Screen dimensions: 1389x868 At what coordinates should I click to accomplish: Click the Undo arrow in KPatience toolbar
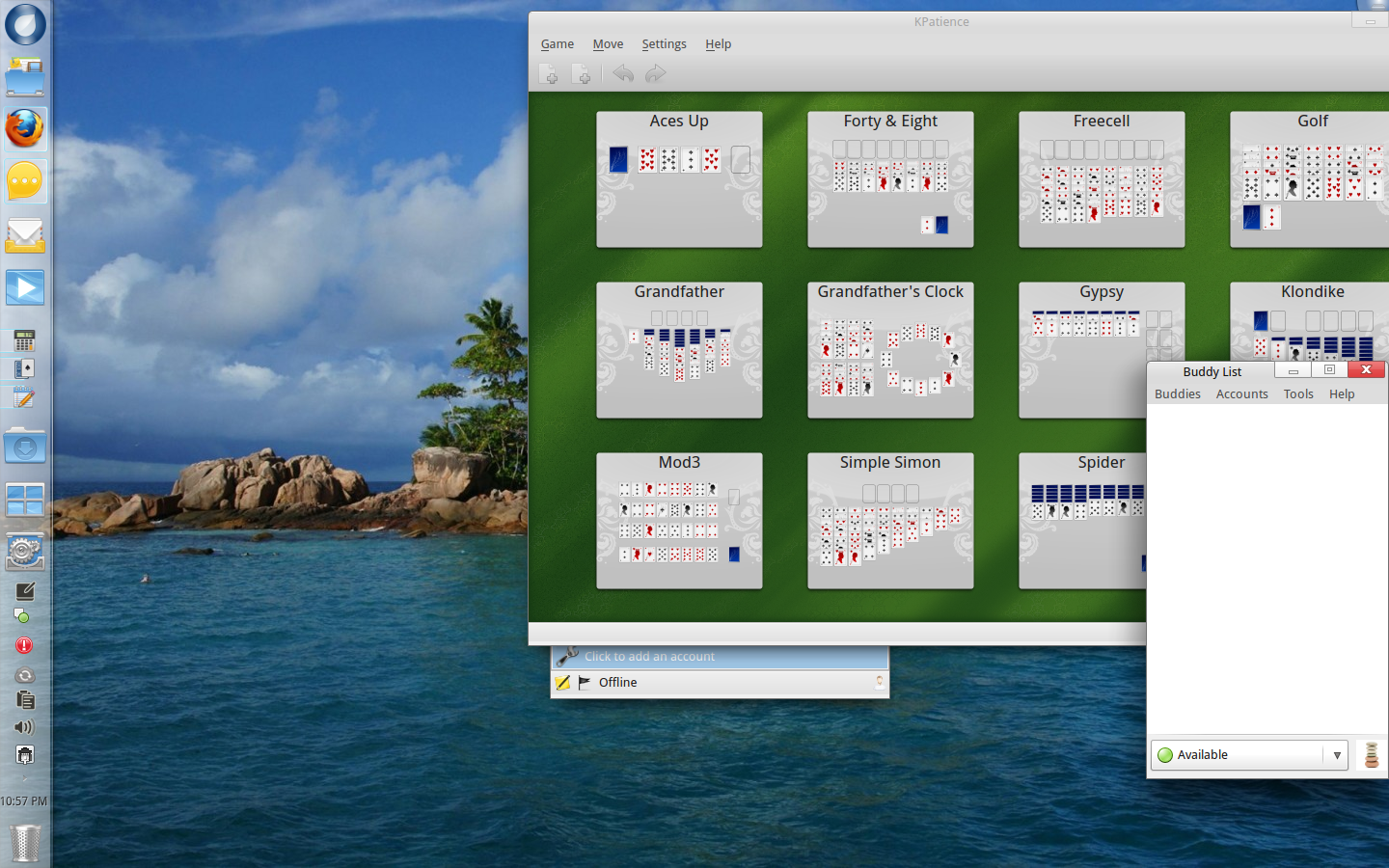click(x=623, y=73)
